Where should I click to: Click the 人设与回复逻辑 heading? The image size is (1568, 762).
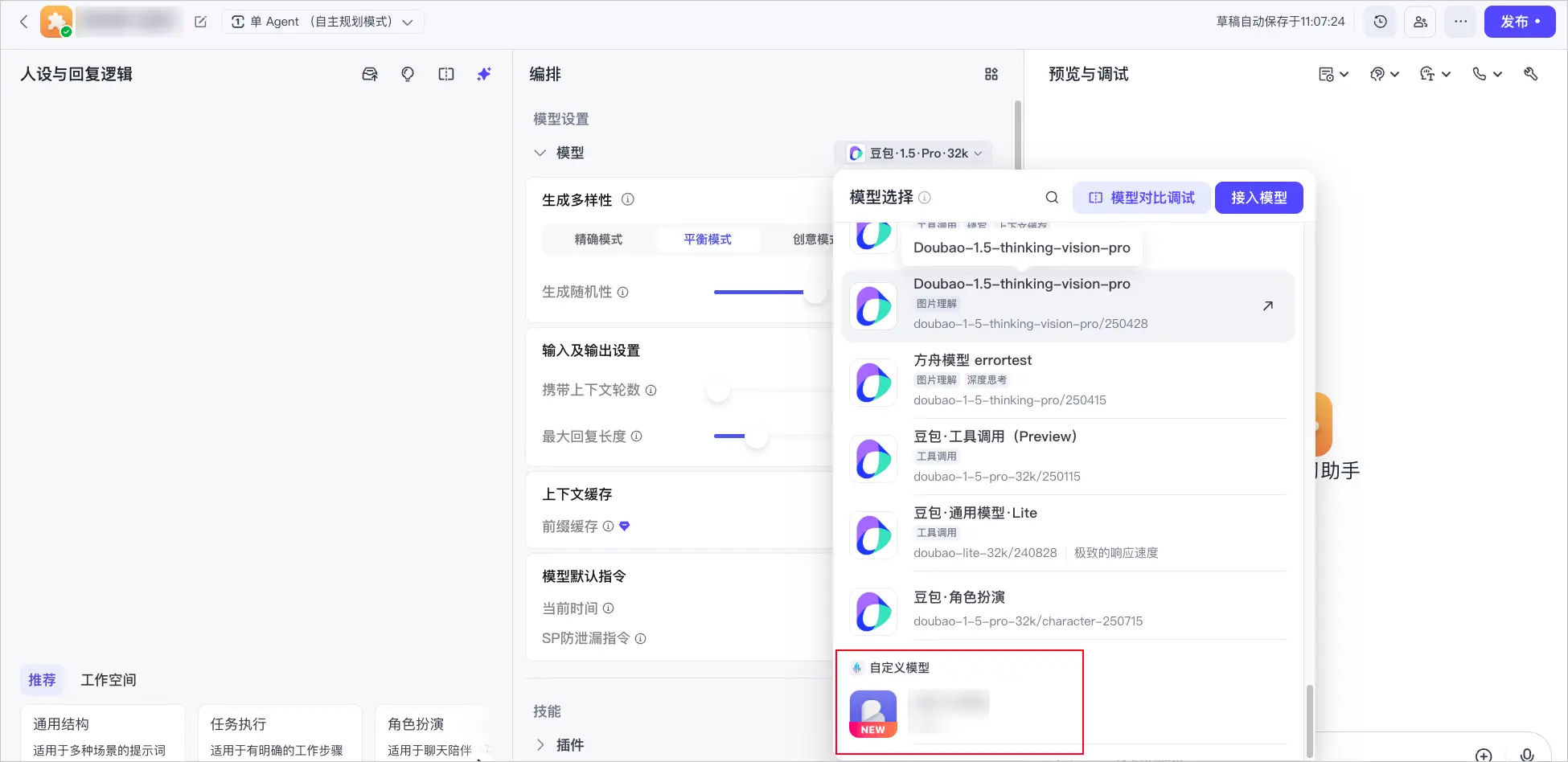point(76,74)
